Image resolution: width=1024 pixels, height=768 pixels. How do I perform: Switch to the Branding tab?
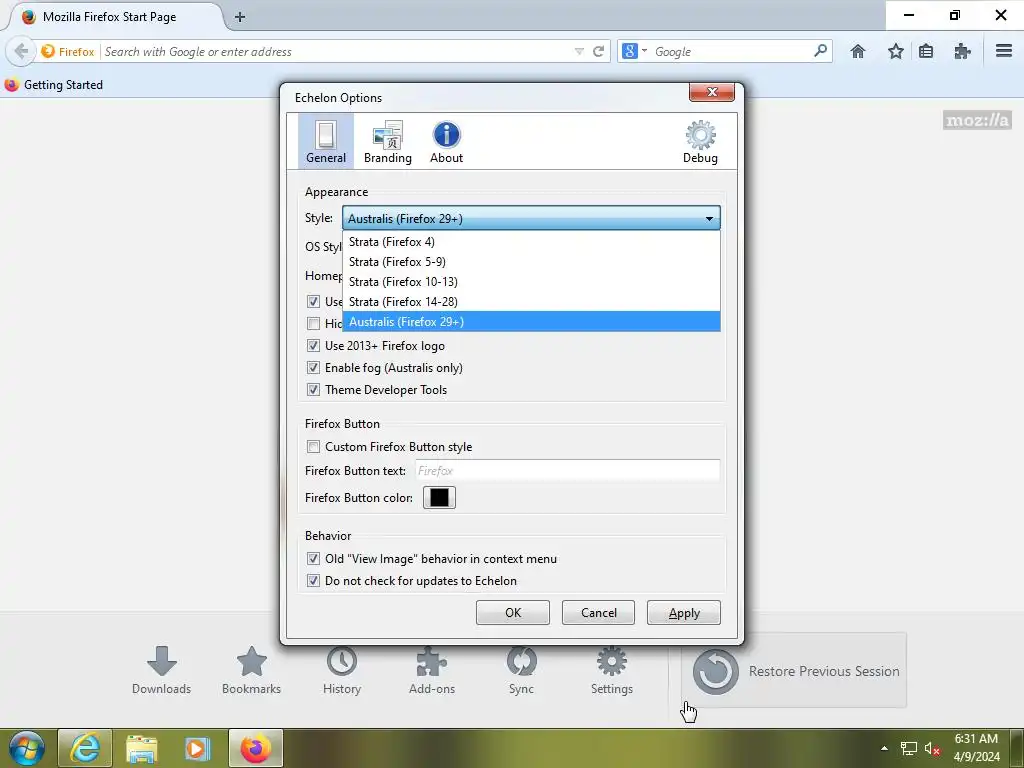click(387, 141)
